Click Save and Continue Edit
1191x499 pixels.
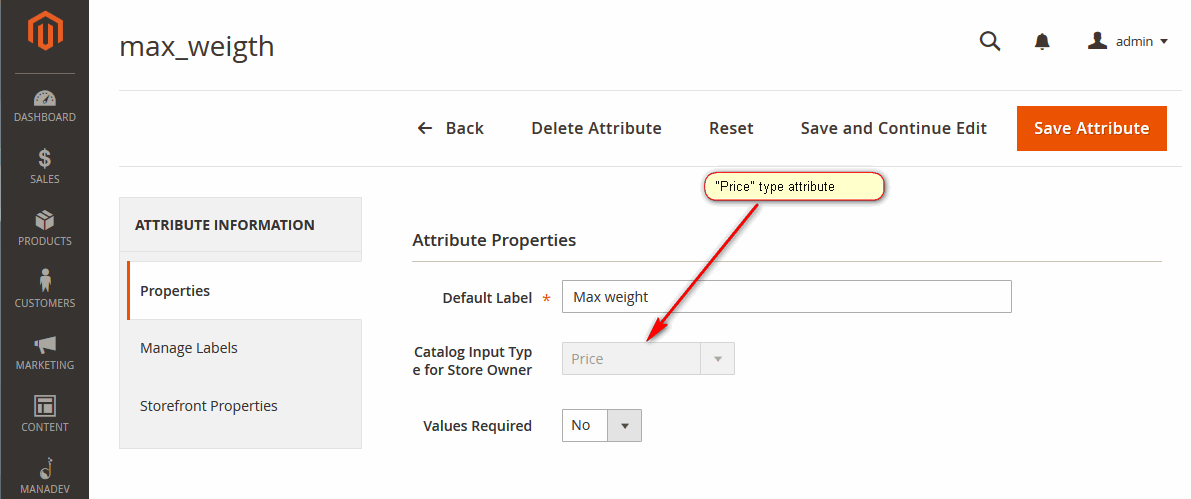tap(893, 128)
